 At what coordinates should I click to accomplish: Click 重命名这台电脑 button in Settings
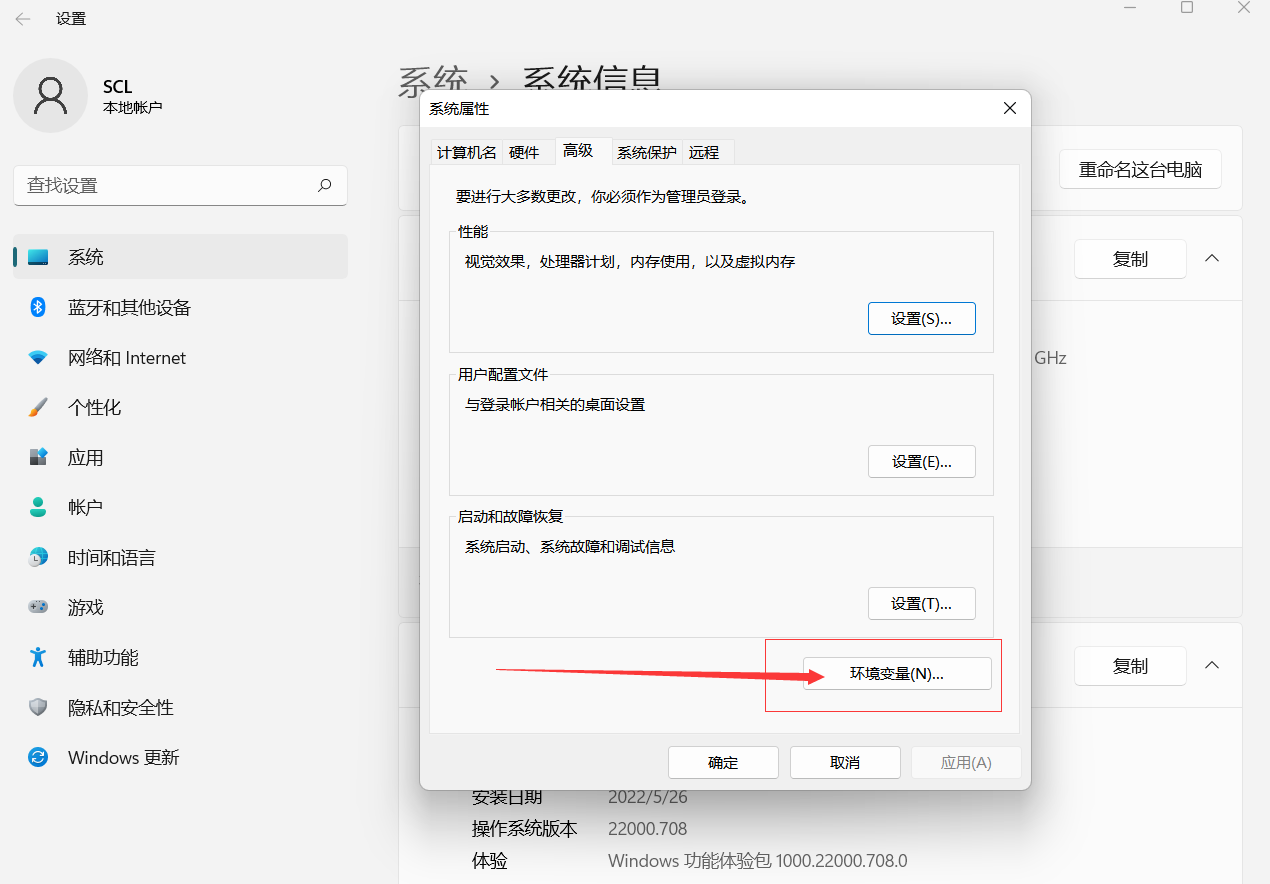(1140, 170)
